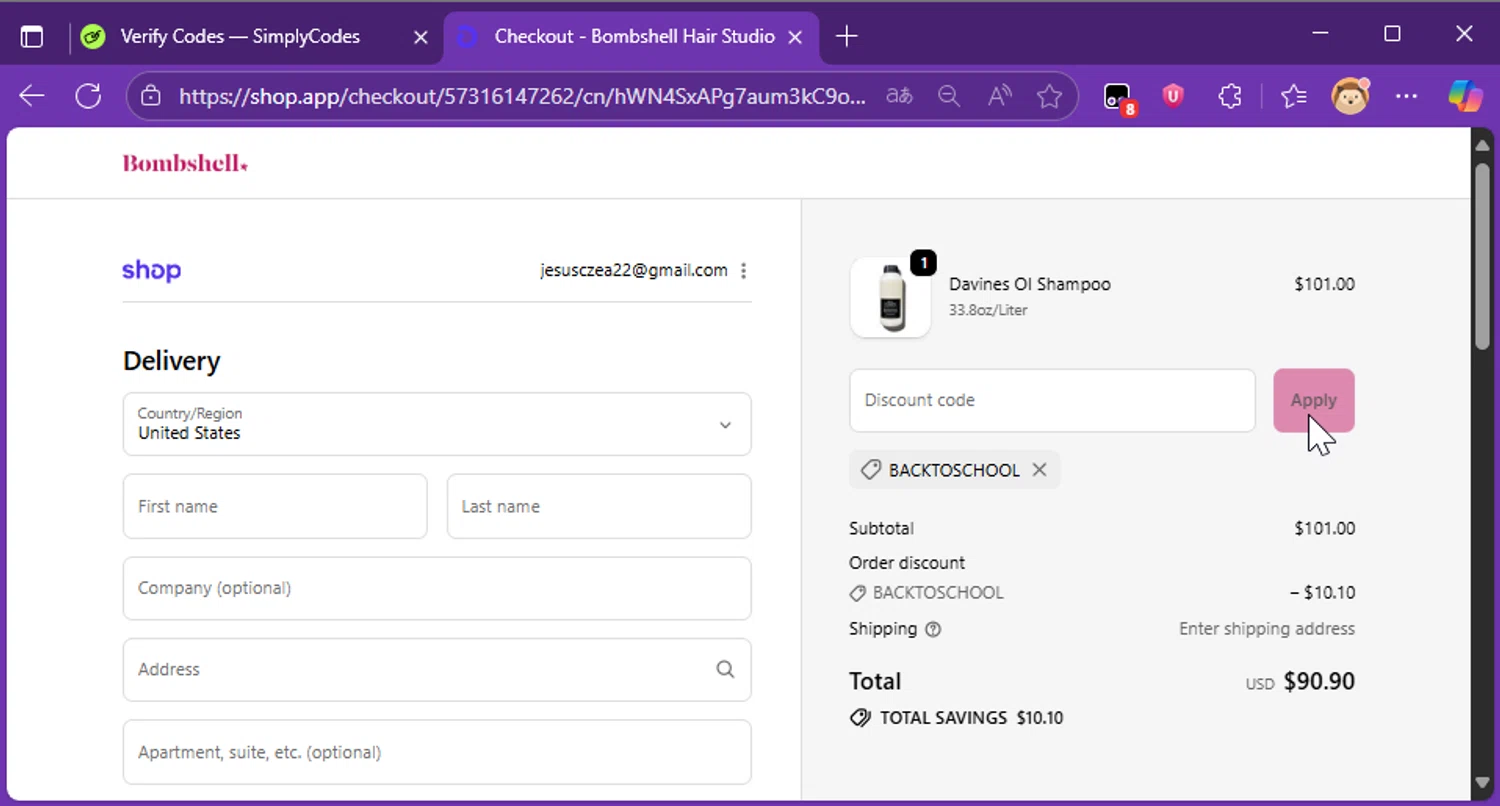Open the browser profile avatar
The image size is (1500, 806).
pyautogui.click(x=1350, y=96)
